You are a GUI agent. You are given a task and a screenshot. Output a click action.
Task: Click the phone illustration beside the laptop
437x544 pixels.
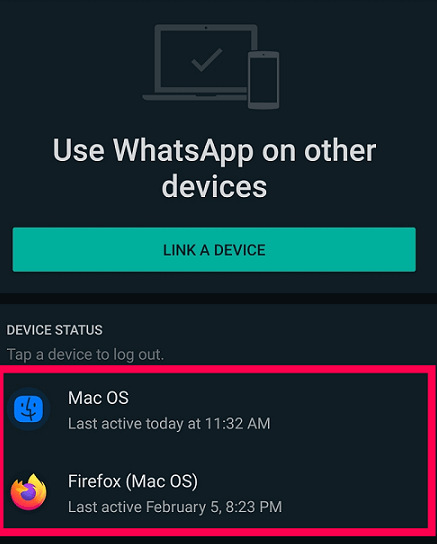click(x=264, y=80)
